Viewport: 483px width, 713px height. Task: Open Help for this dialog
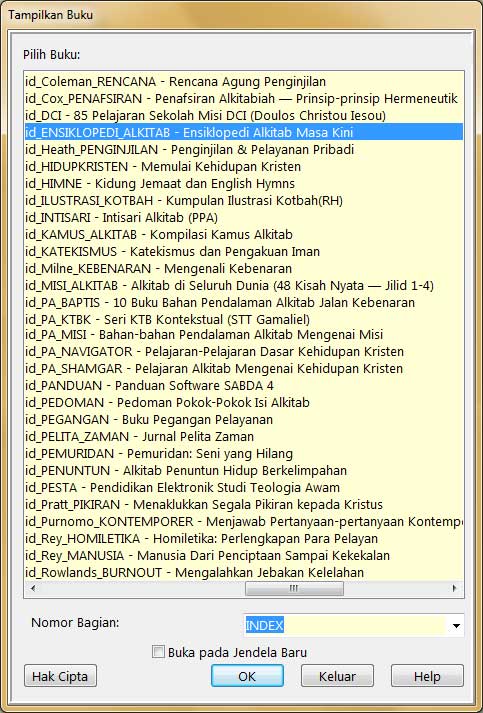tap(427, 676)
